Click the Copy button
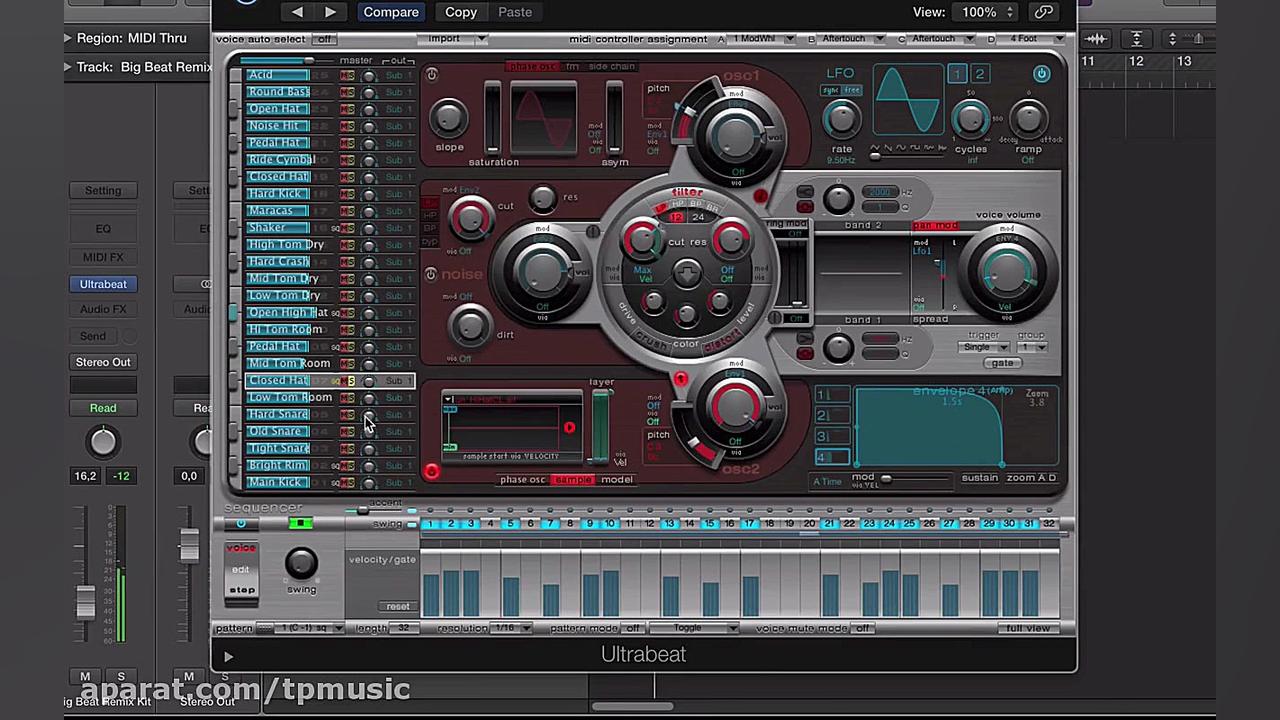 tap(461, 12)
